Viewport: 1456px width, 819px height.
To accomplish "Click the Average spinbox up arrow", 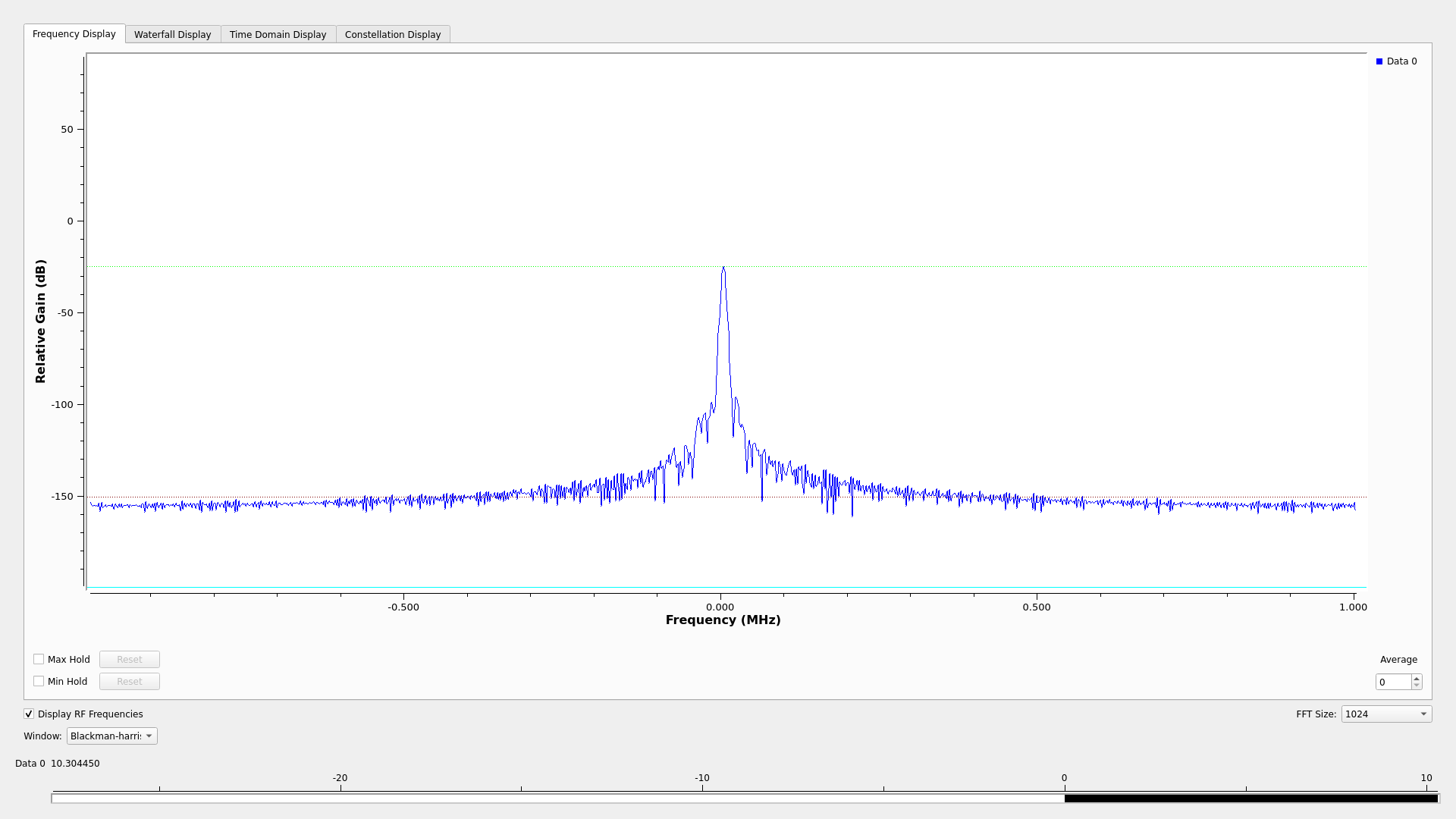I will point(1416,678).
